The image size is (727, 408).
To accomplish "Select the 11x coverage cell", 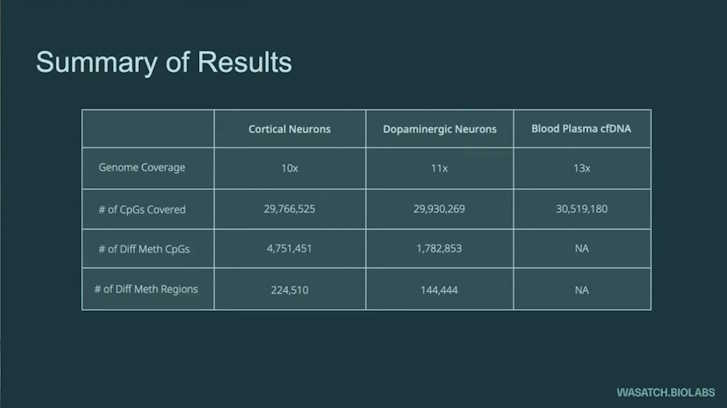I will (440, 168).
